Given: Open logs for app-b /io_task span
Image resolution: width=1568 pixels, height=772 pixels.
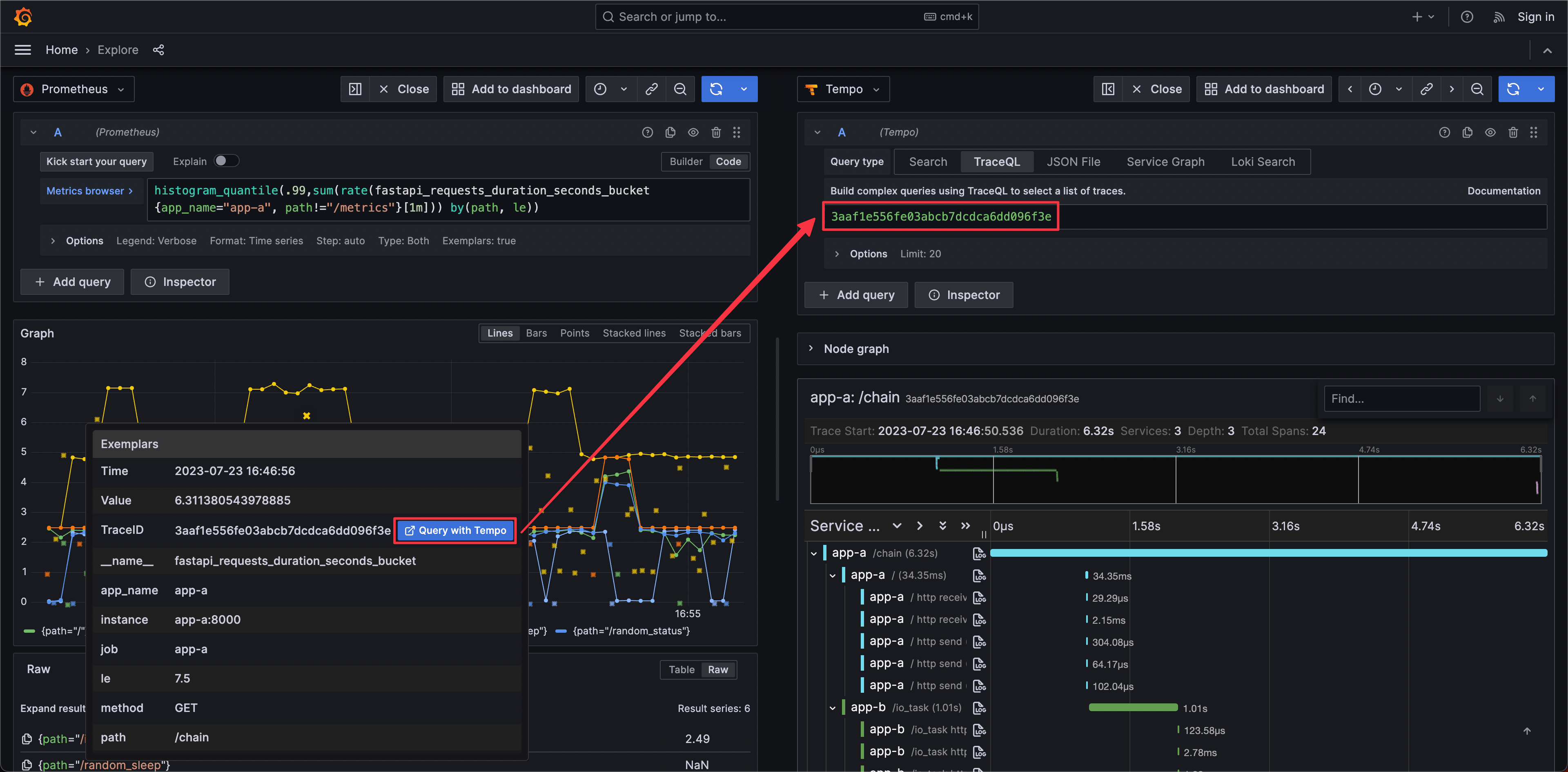Looking at the screenshot, I should point(979,708).
